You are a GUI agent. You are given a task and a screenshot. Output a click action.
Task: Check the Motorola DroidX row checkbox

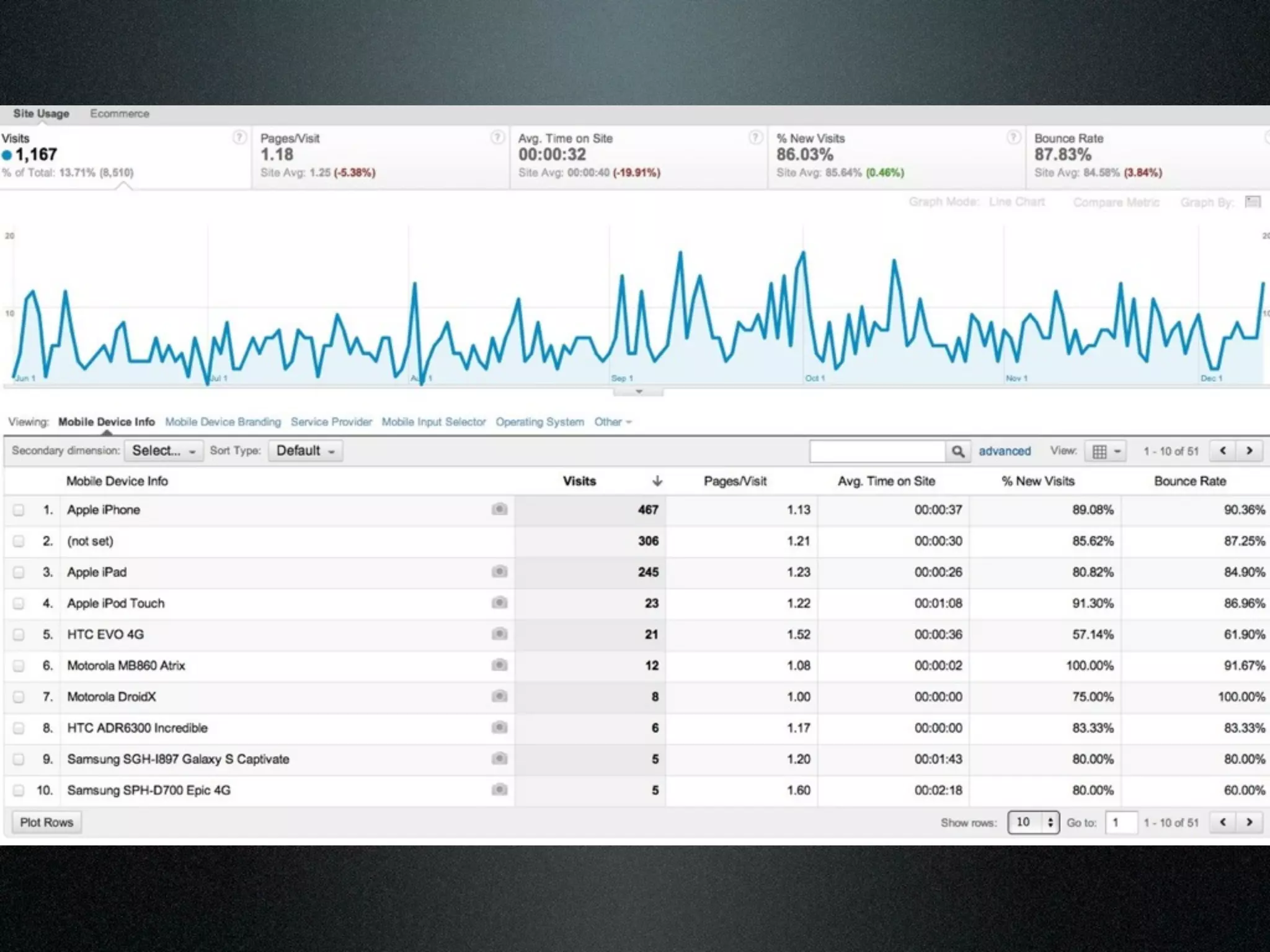point(19,697)
